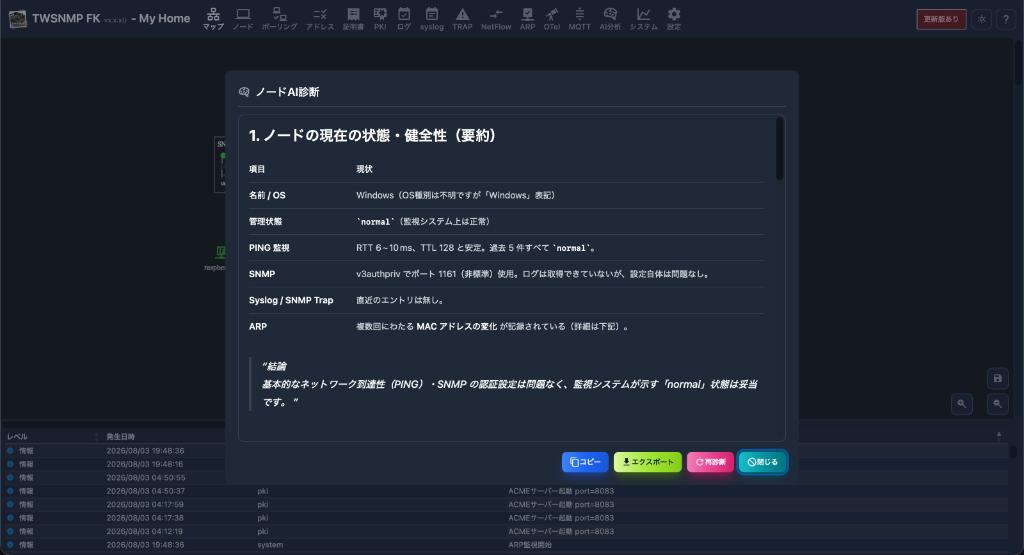Select log row dated 2026/08/03 19:48:16

(115, 464)
